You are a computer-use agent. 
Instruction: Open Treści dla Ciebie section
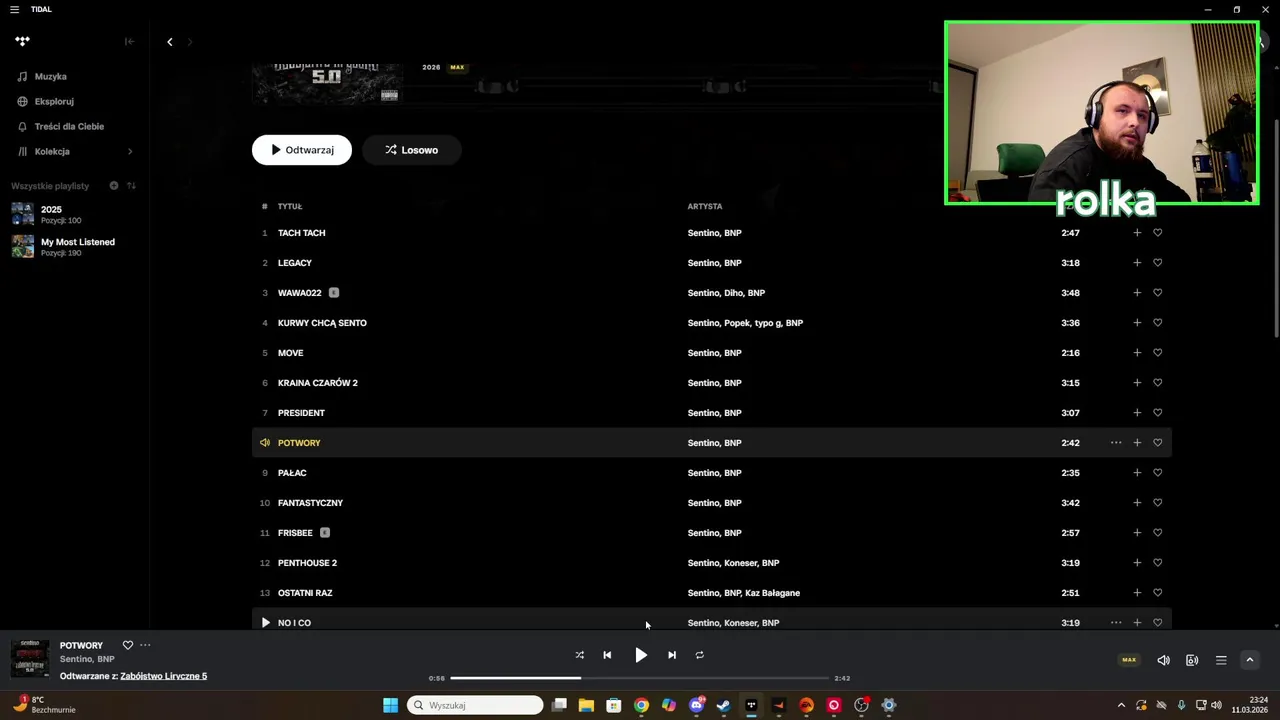69,126
